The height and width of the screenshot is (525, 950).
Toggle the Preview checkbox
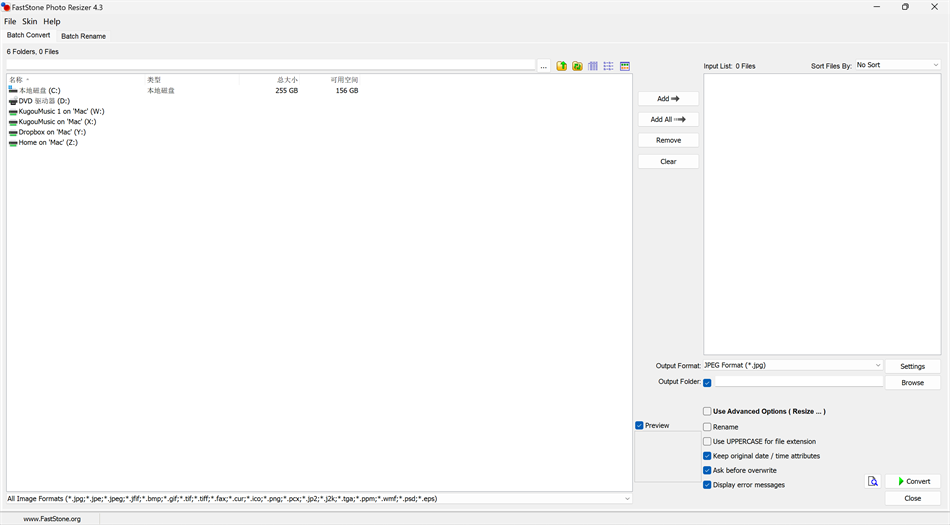[x=639, y=426]
